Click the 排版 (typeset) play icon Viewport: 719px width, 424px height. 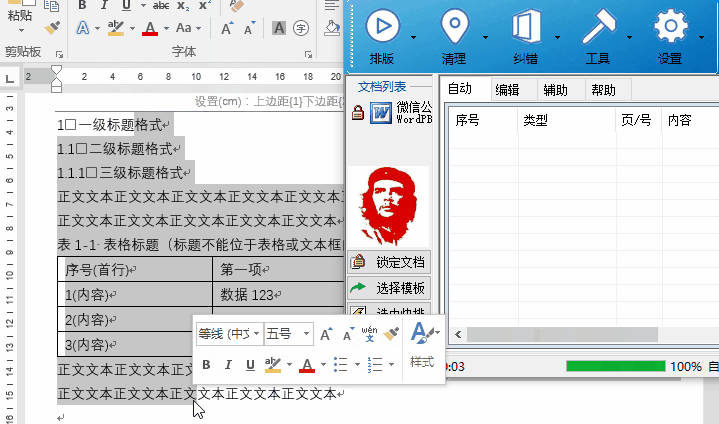[383, 27]
